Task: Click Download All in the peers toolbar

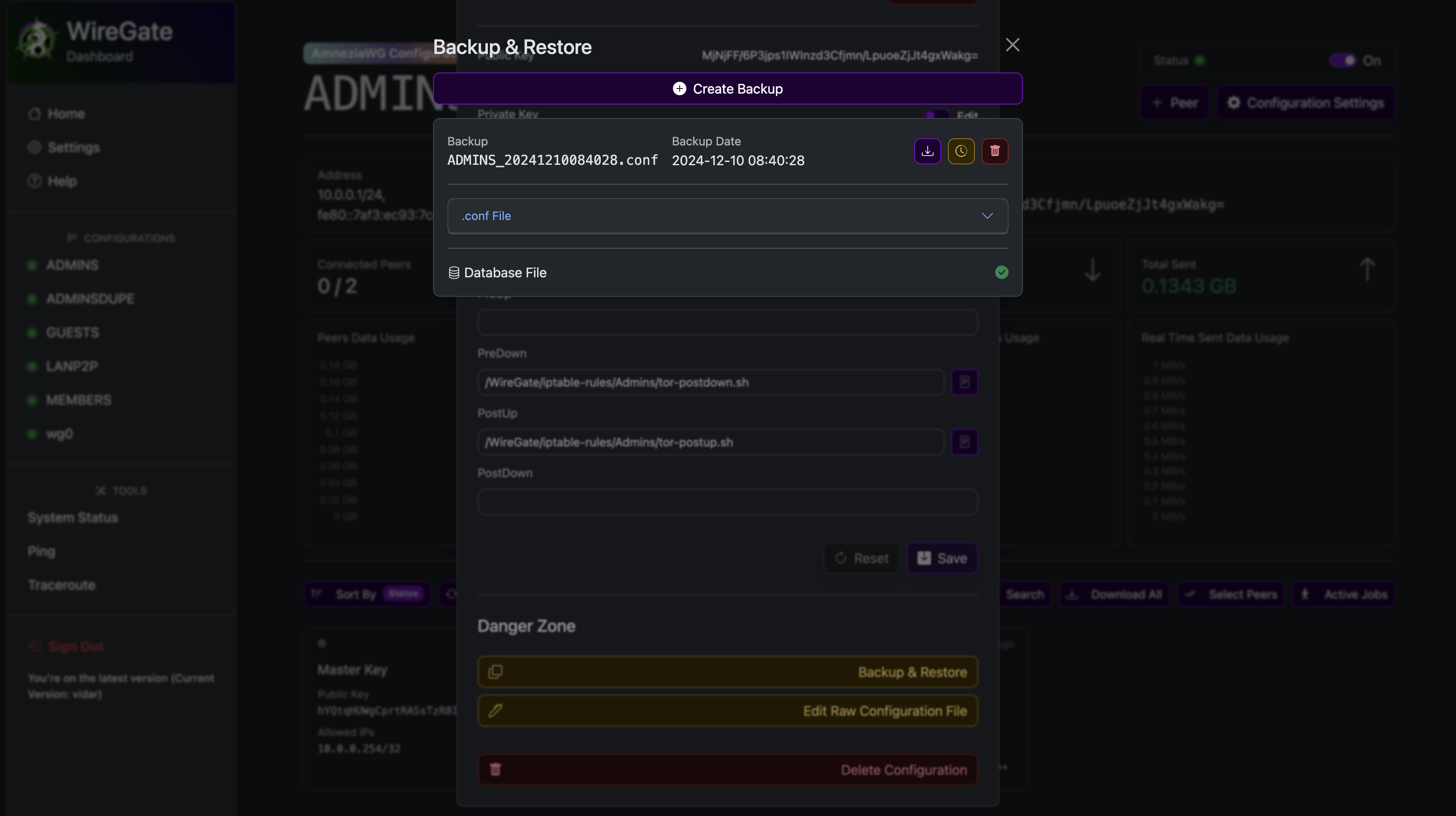Action: click(1113, 594)
